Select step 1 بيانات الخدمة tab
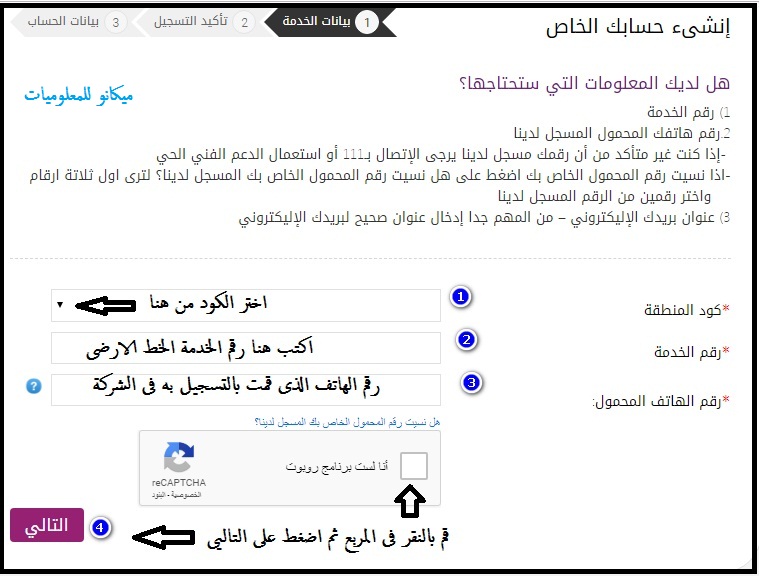Screen dimensions: 759x576 click(x=329, y=22)
